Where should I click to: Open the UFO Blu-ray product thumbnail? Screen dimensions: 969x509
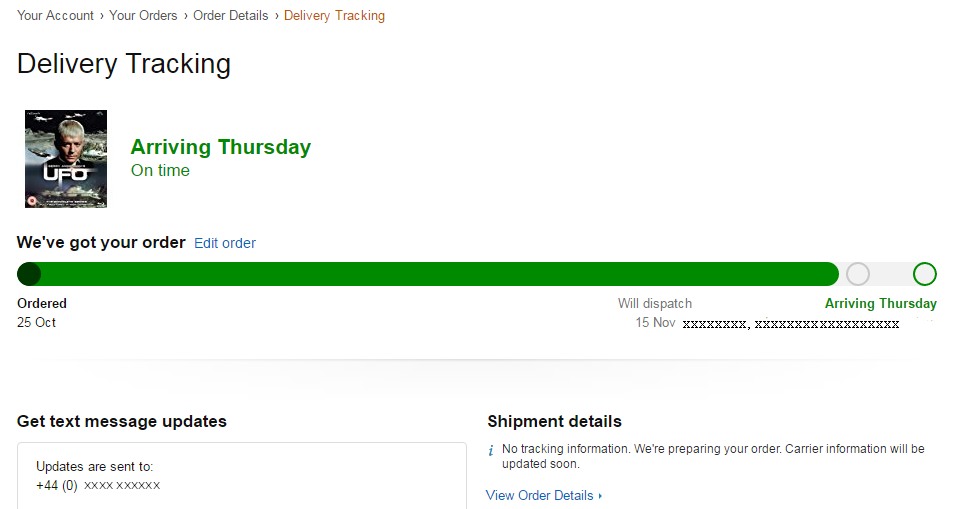click(66, 159)
